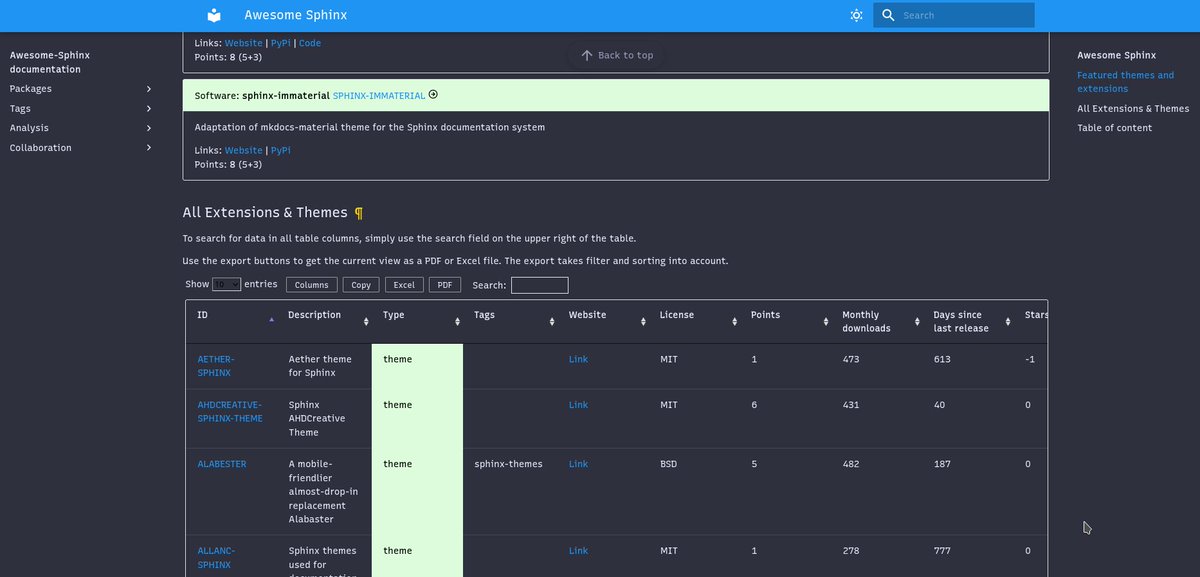Go to Featured themes and extensions in table of contents
1200x577 pixels.
pyautogui.click(x=1125, y=82)
